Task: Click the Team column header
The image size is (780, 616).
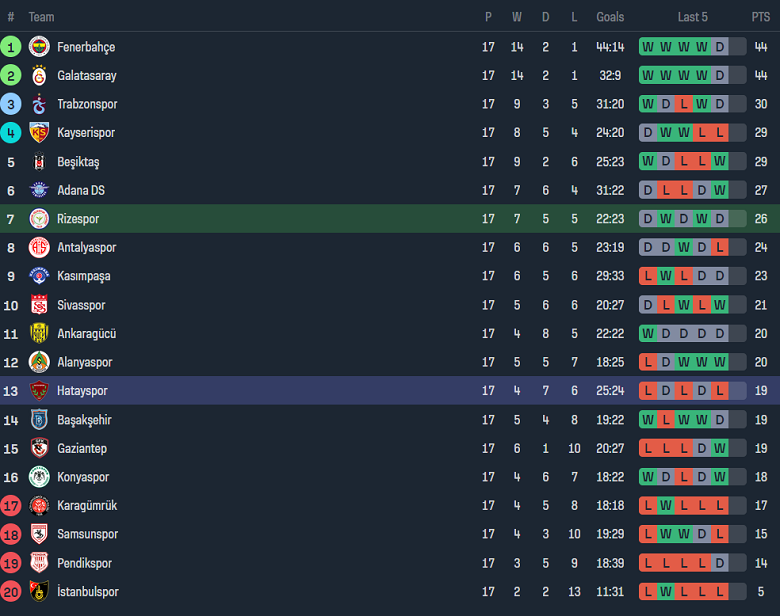Action: pos(41,17)
